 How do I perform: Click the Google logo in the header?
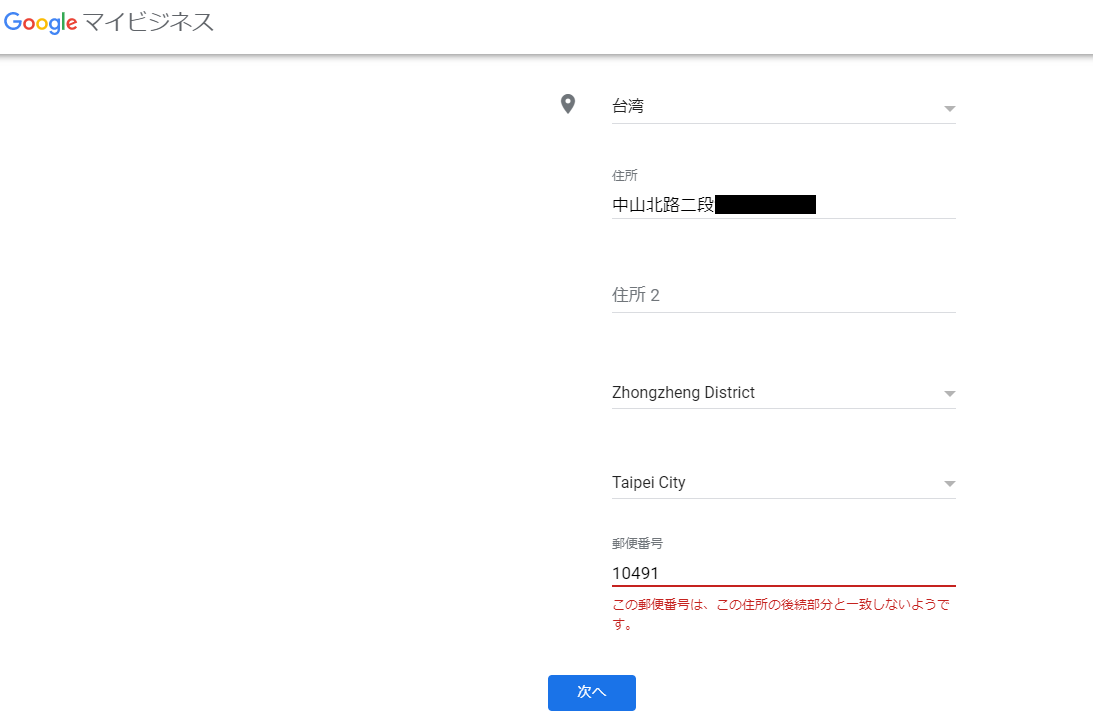pyautogui.click(x=40, y=22)
